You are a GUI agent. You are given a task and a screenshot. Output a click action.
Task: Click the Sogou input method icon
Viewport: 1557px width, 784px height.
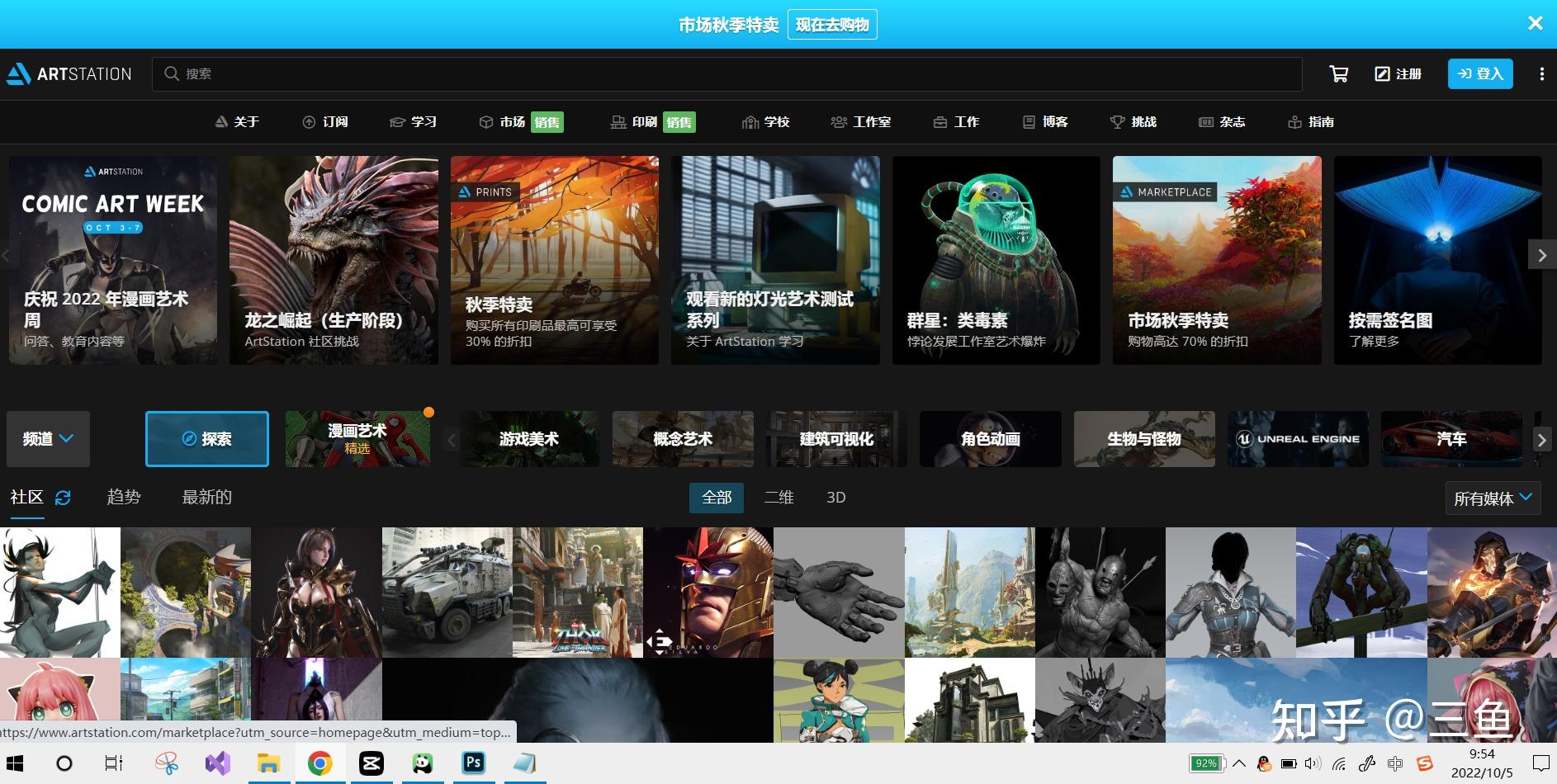[1424, 763]
